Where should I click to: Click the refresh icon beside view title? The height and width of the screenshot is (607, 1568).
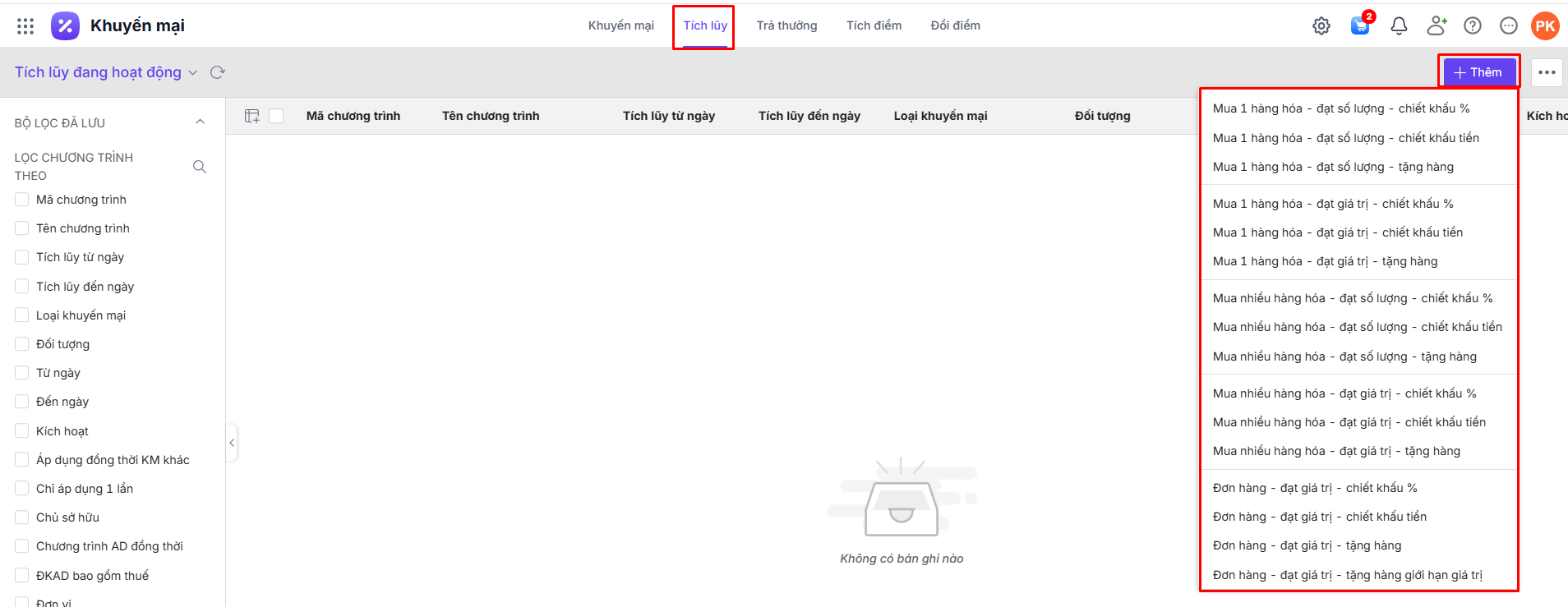click(x=218, y=72)
